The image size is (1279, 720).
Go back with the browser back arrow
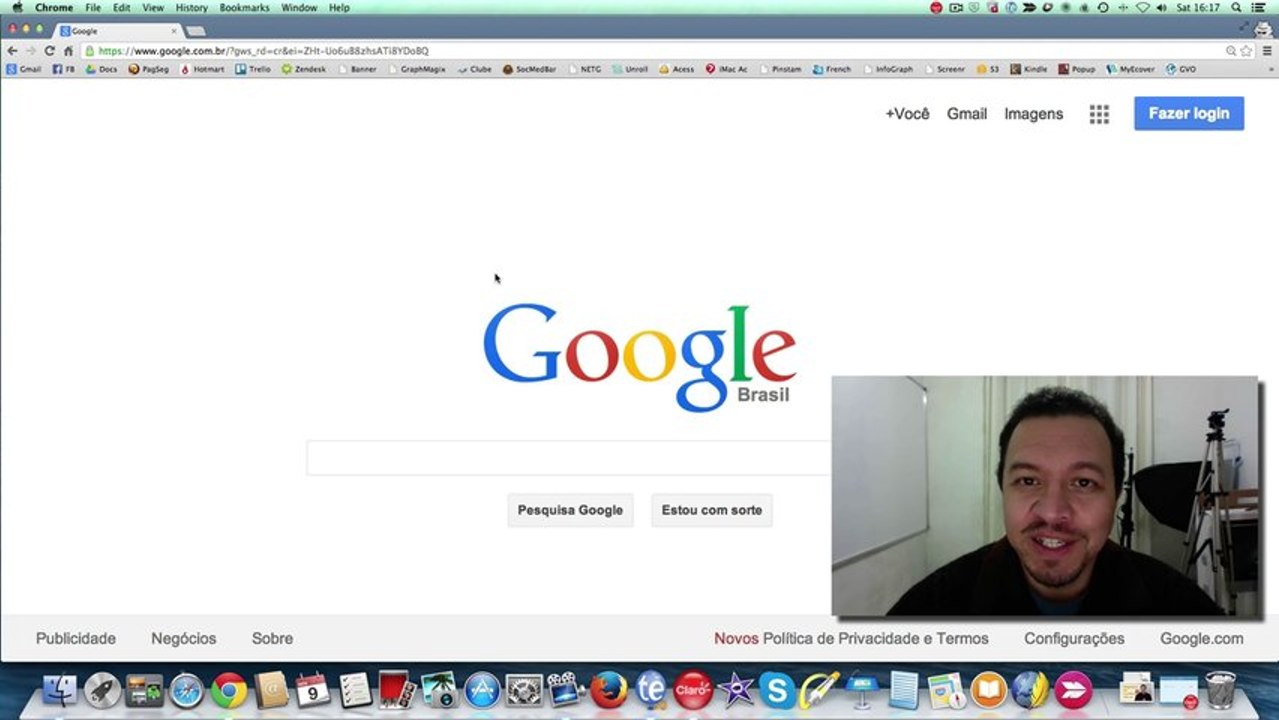click(12, 50)
